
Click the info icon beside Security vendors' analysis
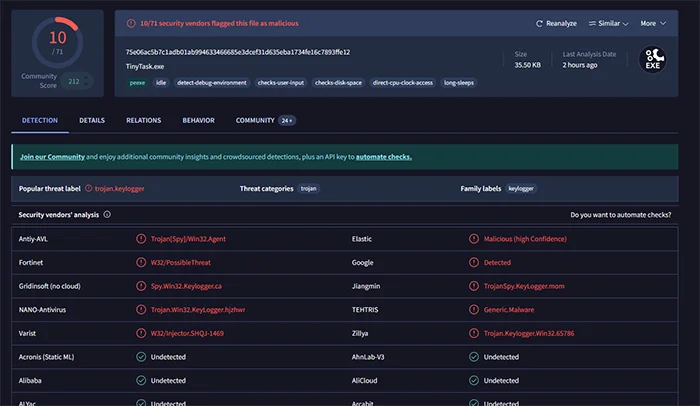tap(107, 214)
